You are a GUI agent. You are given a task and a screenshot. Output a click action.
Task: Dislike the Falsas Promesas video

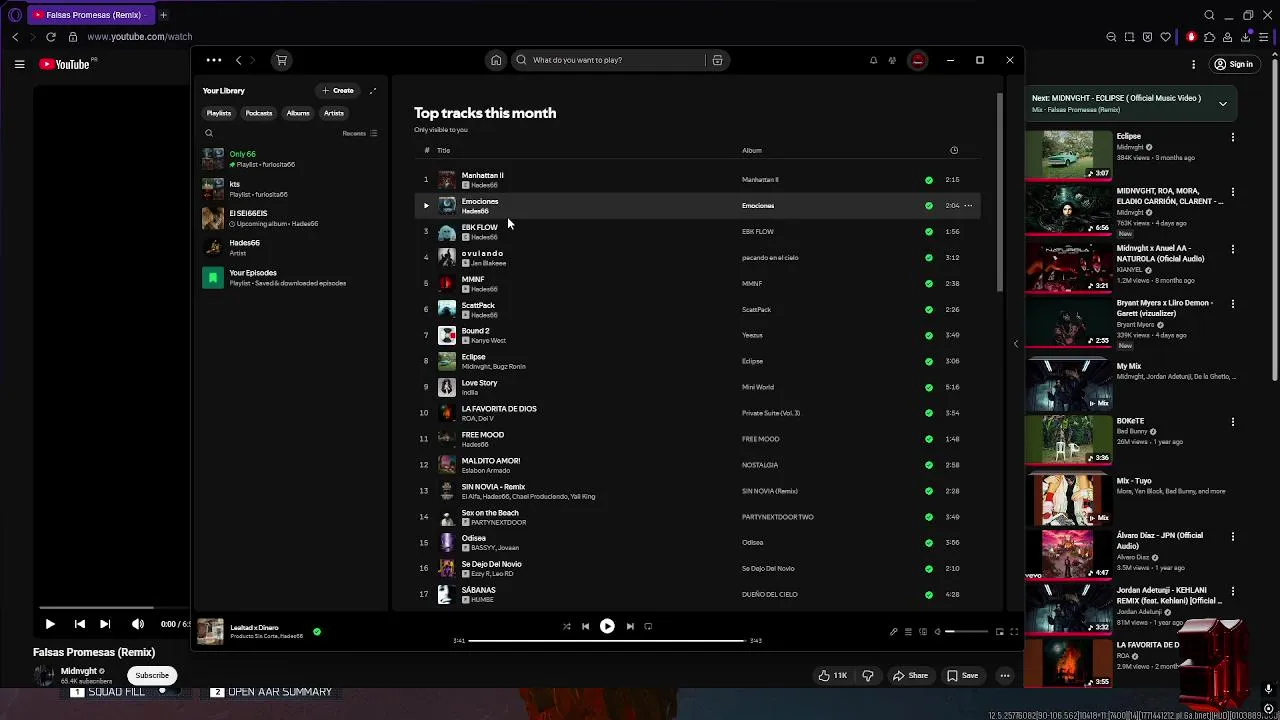click(x=868, y=675)
